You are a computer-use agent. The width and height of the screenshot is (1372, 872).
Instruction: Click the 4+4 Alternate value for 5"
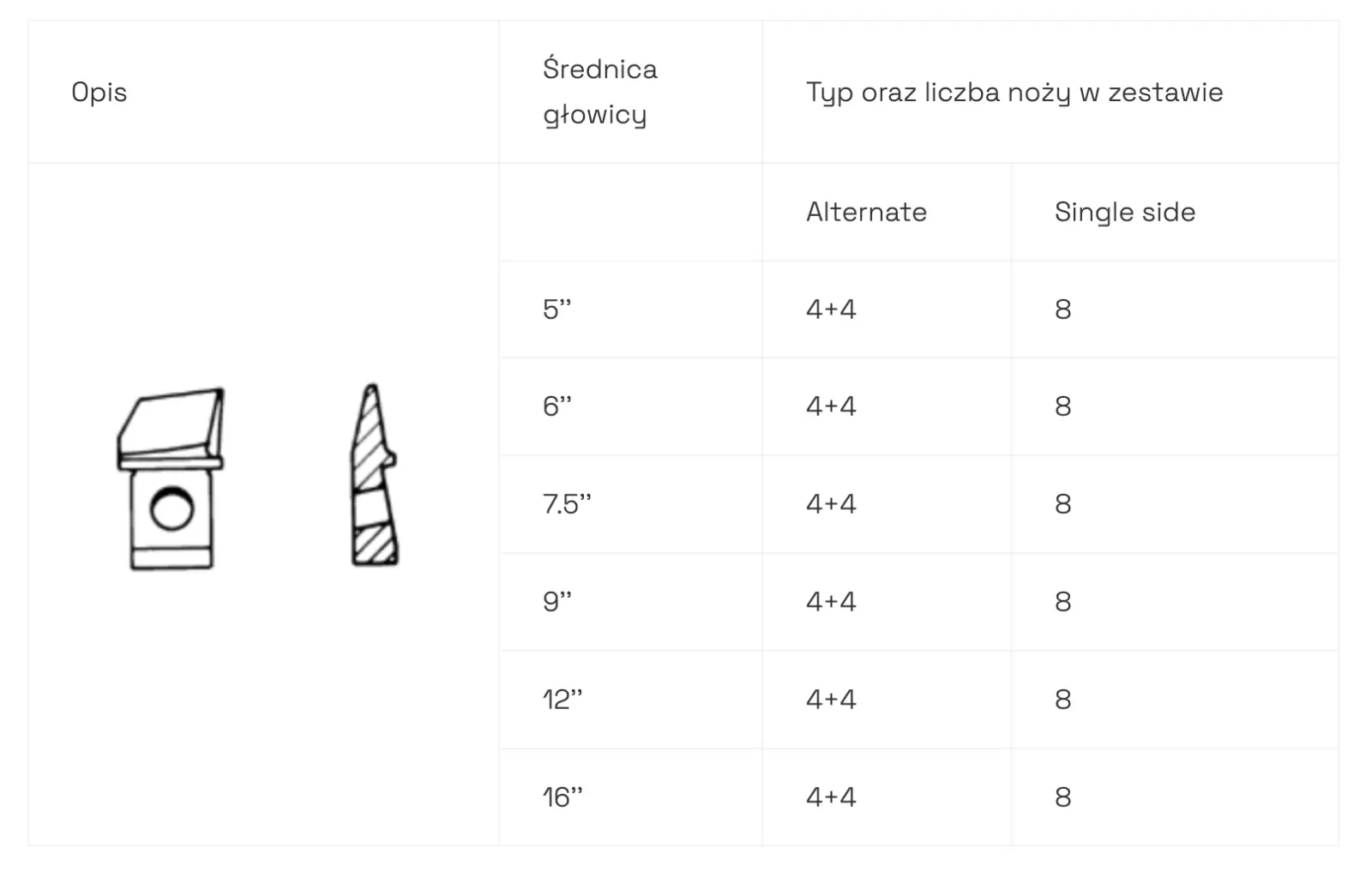[x=831, y=309]
